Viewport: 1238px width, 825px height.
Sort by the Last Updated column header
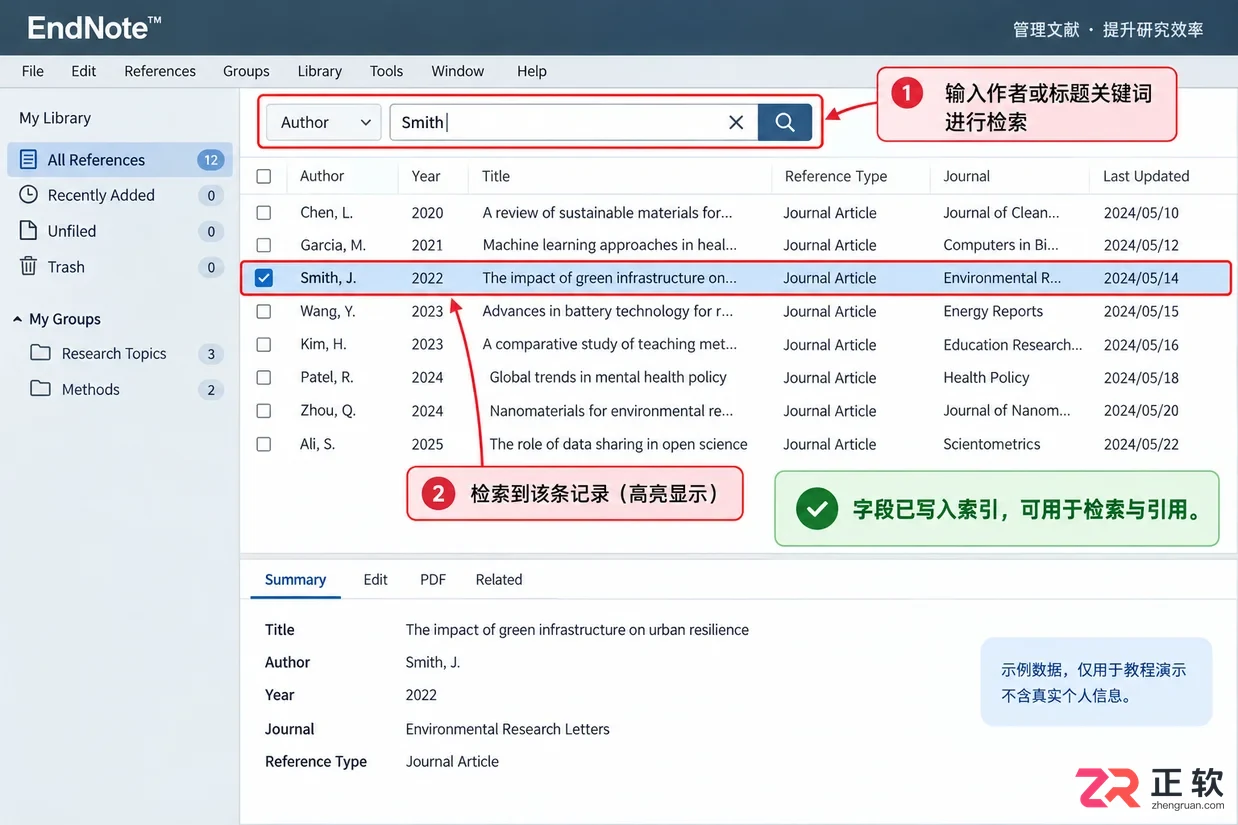[1146, 176]
